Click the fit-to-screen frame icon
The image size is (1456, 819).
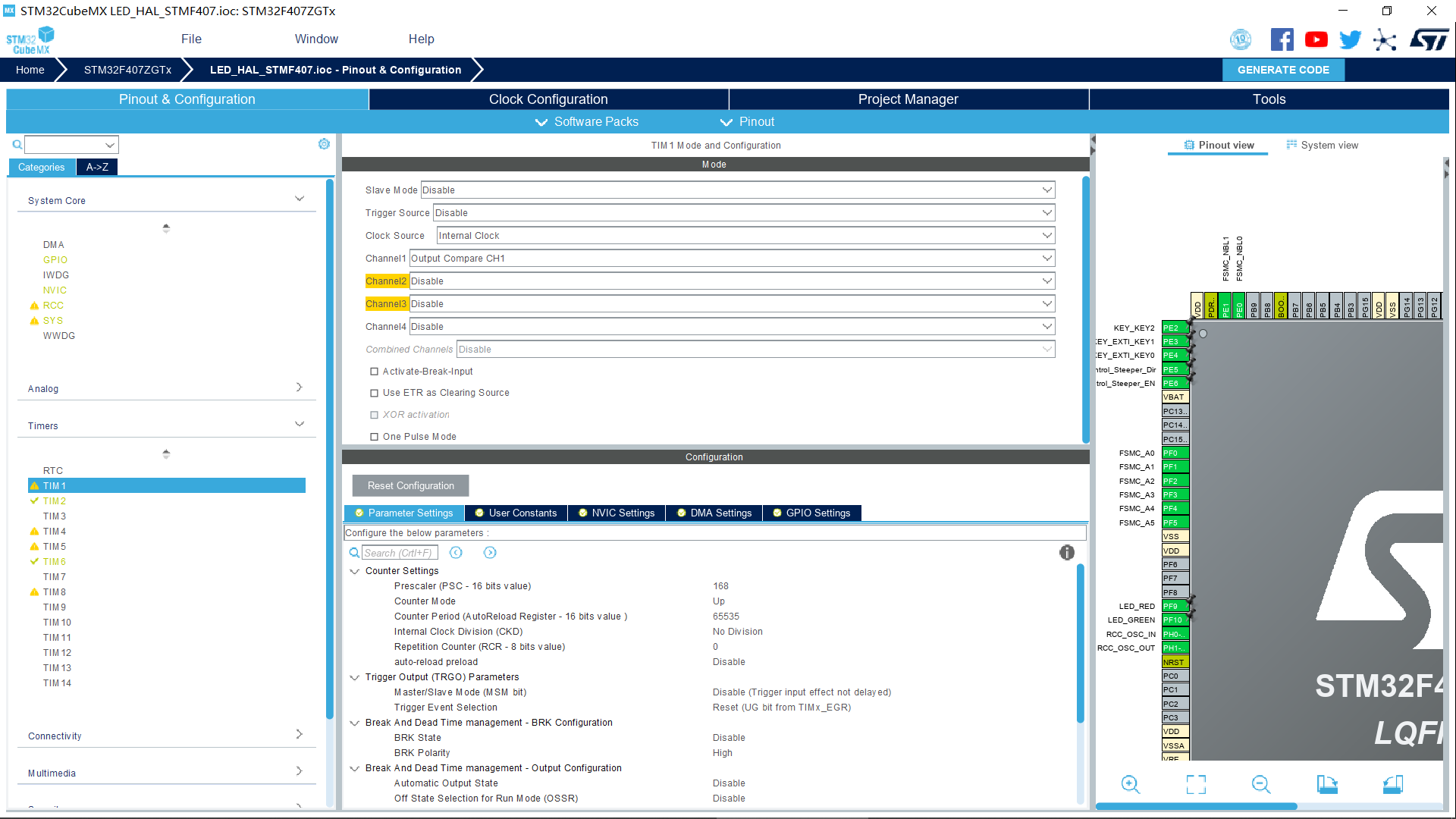point(1196,784)
